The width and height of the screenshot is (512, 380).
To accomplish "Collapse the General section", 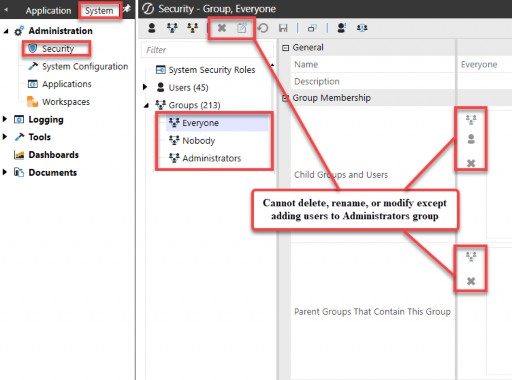I will point(285,48).
